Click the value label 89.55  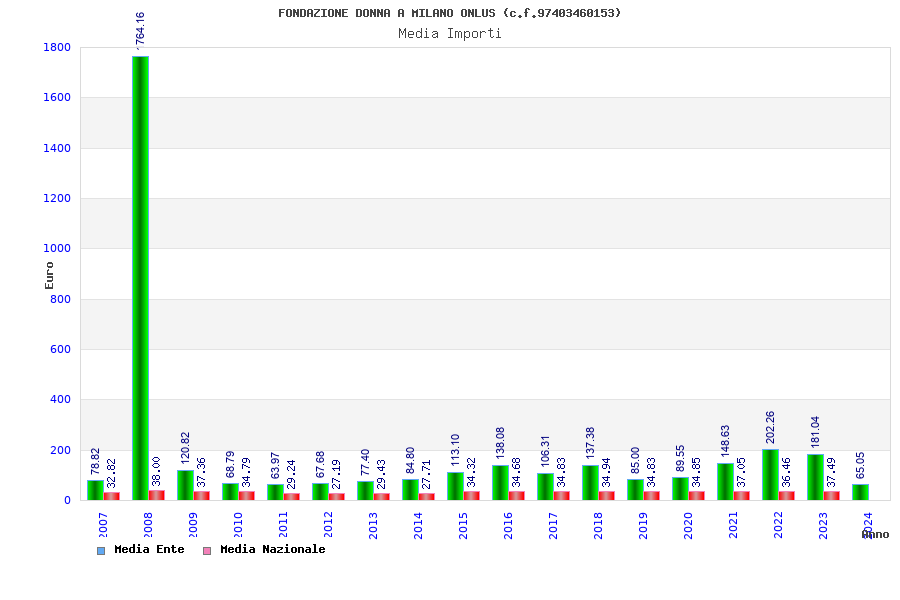point(680,458)
